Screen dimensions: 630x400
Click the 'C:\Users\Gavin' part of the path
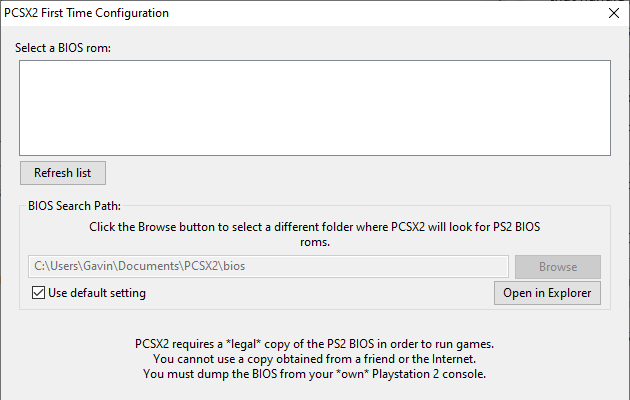(76, 267)
